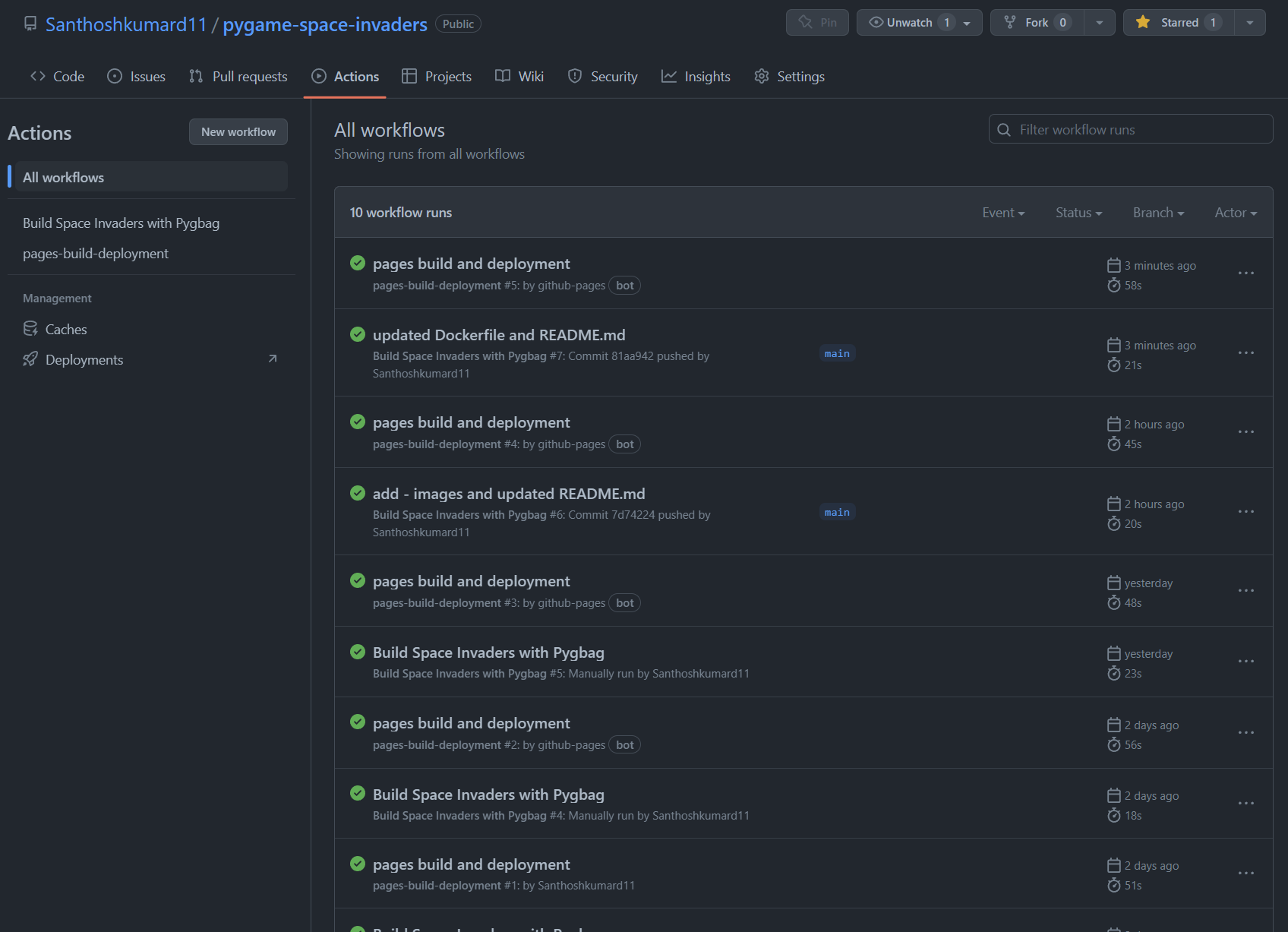Image resolution: width=1288 pixels, height=932 pixels.
Task: Open the Actor filter dropdown
Action: [x=1236, y=213]
